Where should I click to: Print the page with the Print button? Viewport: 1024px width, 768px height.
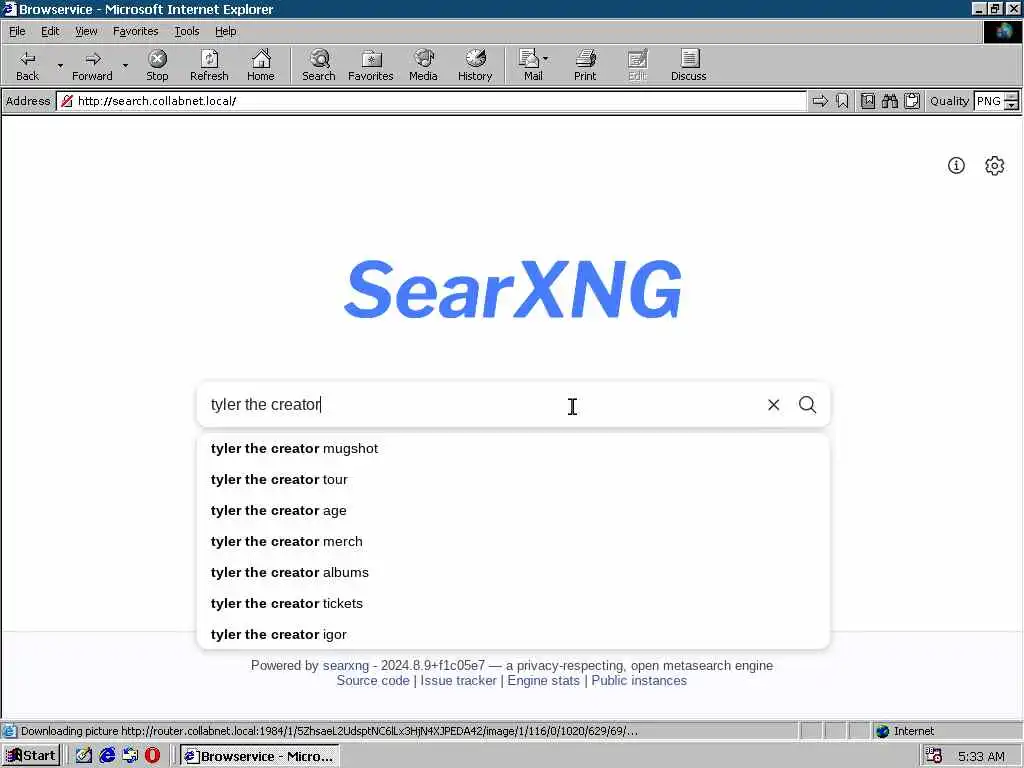(585, 65)
